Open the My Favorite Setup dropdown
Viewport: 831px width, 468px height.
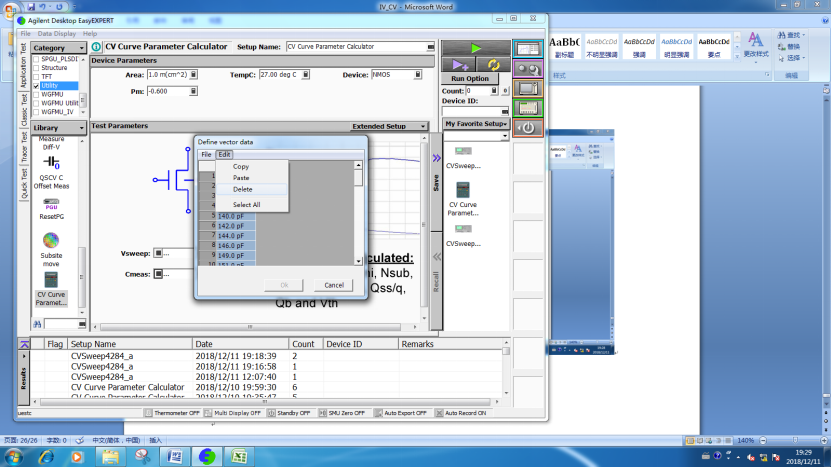pyautogui.click(x=476, y=123)
